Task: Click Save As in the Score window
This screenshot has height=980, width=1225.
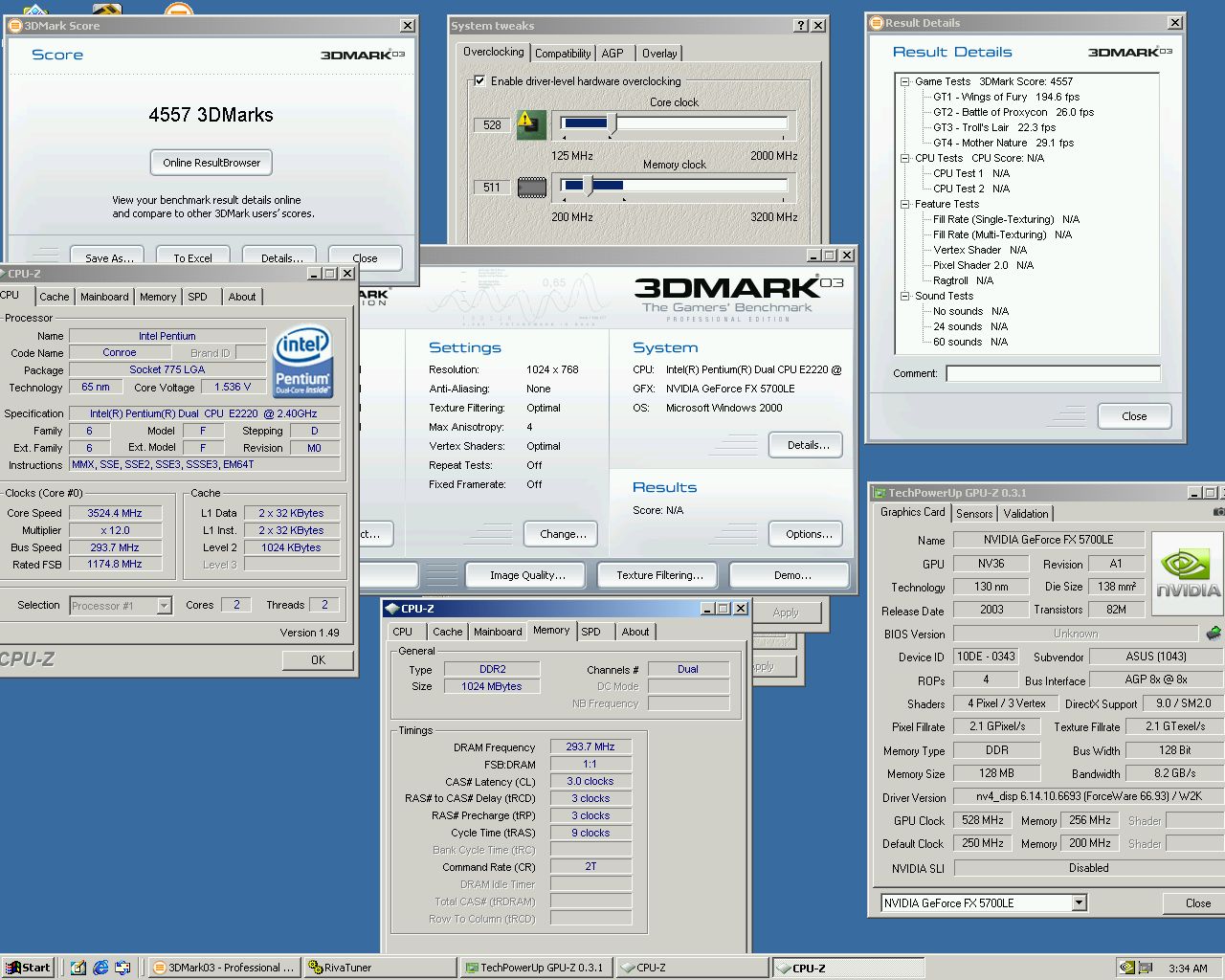Action: (x=108, y=257)
